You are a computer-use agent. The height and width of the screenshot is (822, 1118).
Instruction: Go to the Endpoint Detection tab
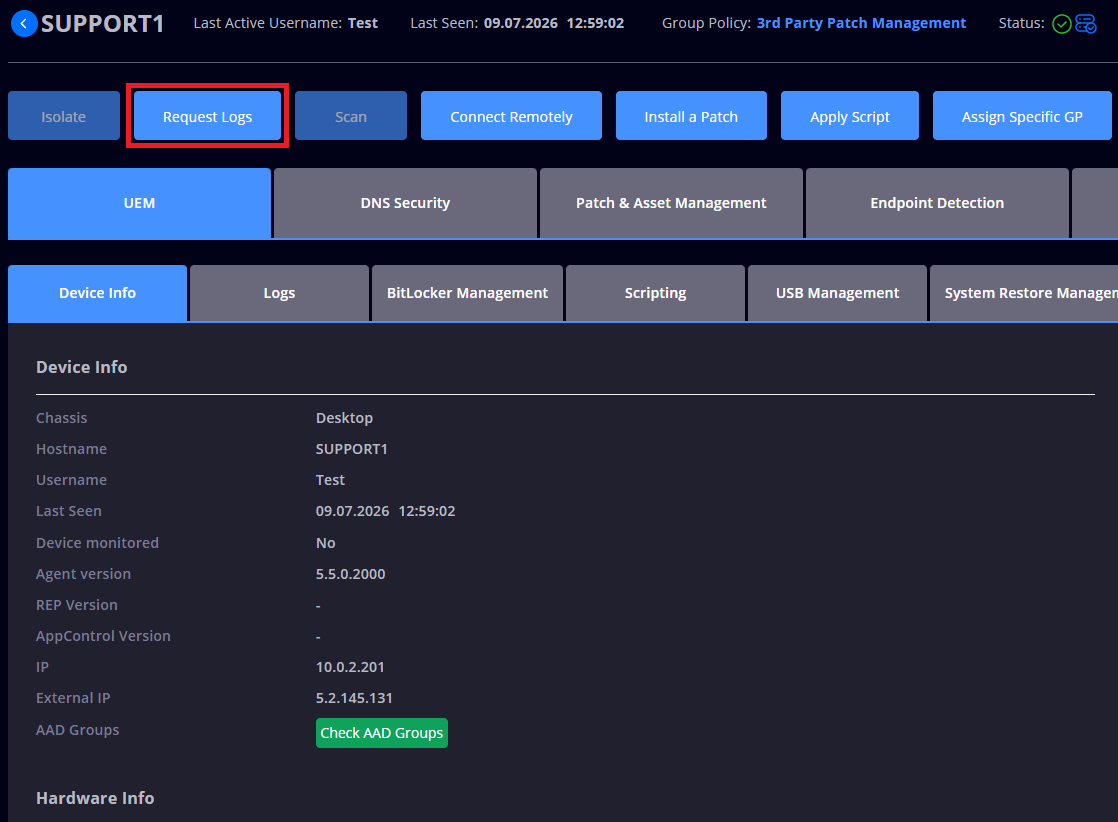(937, 203)
